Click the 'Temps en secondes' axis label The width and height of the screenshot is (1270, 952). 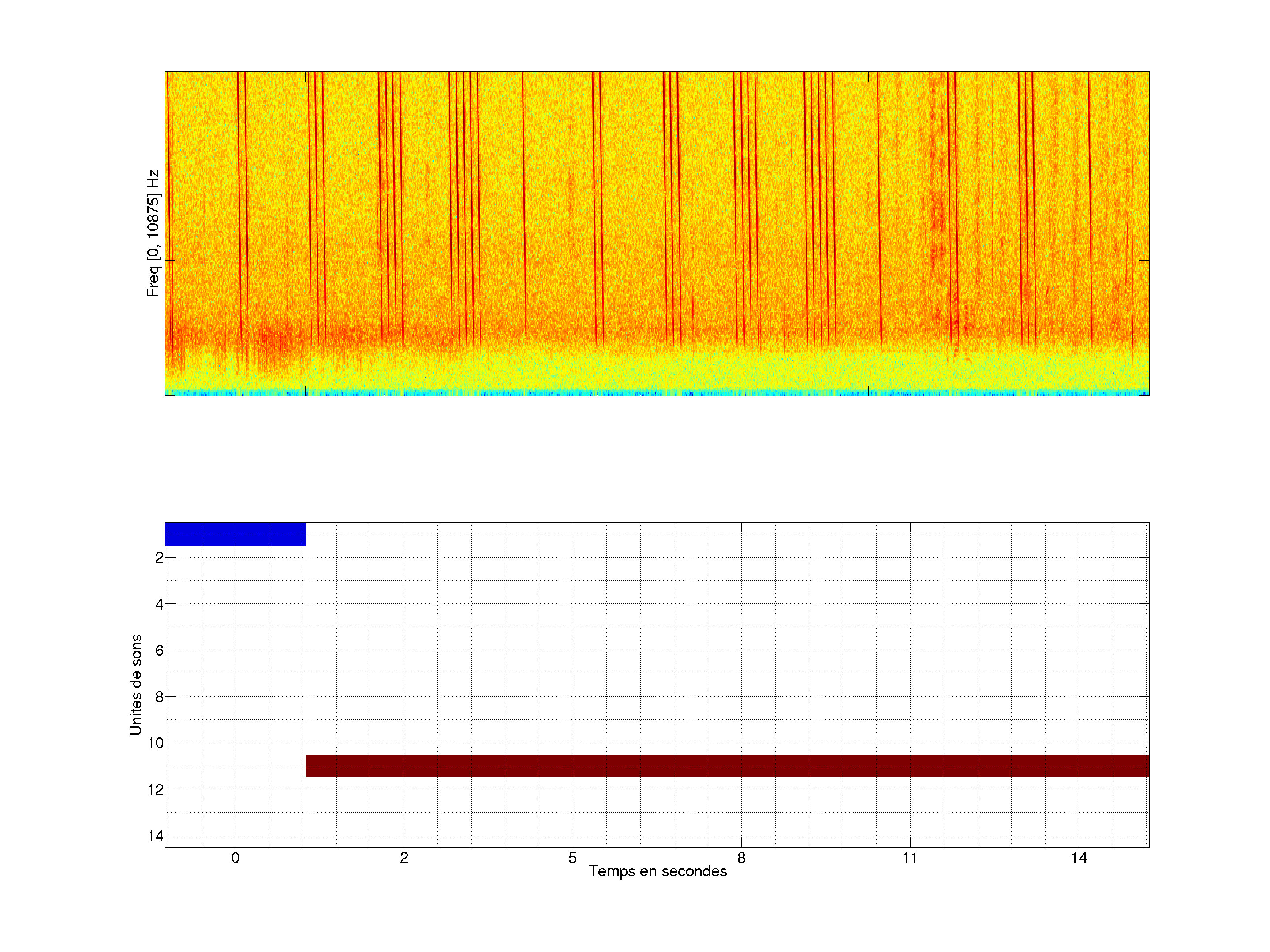point(657,871)
